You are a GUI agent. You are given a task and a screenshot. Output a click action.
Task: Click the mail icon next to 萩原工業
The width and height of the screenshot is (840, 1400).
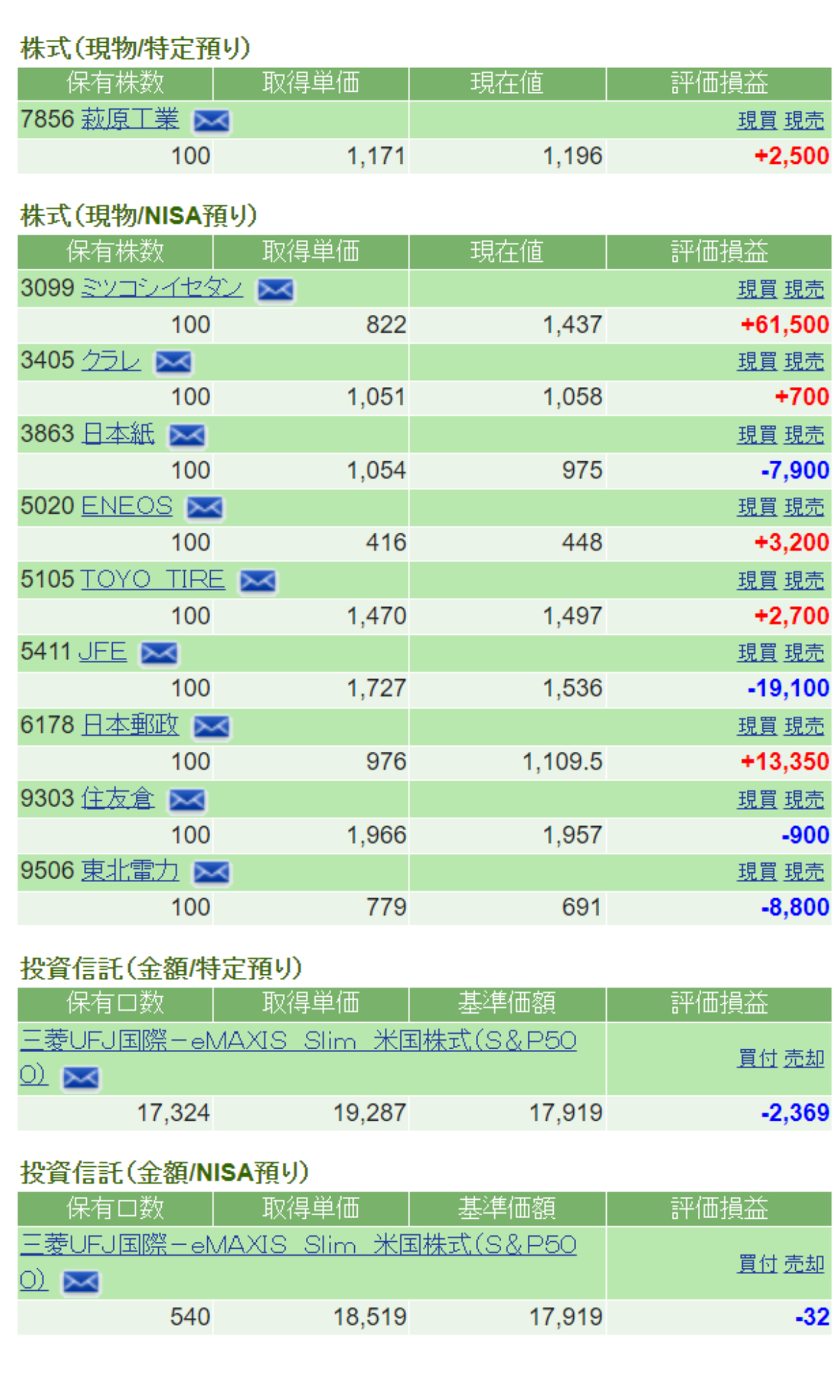211,121
